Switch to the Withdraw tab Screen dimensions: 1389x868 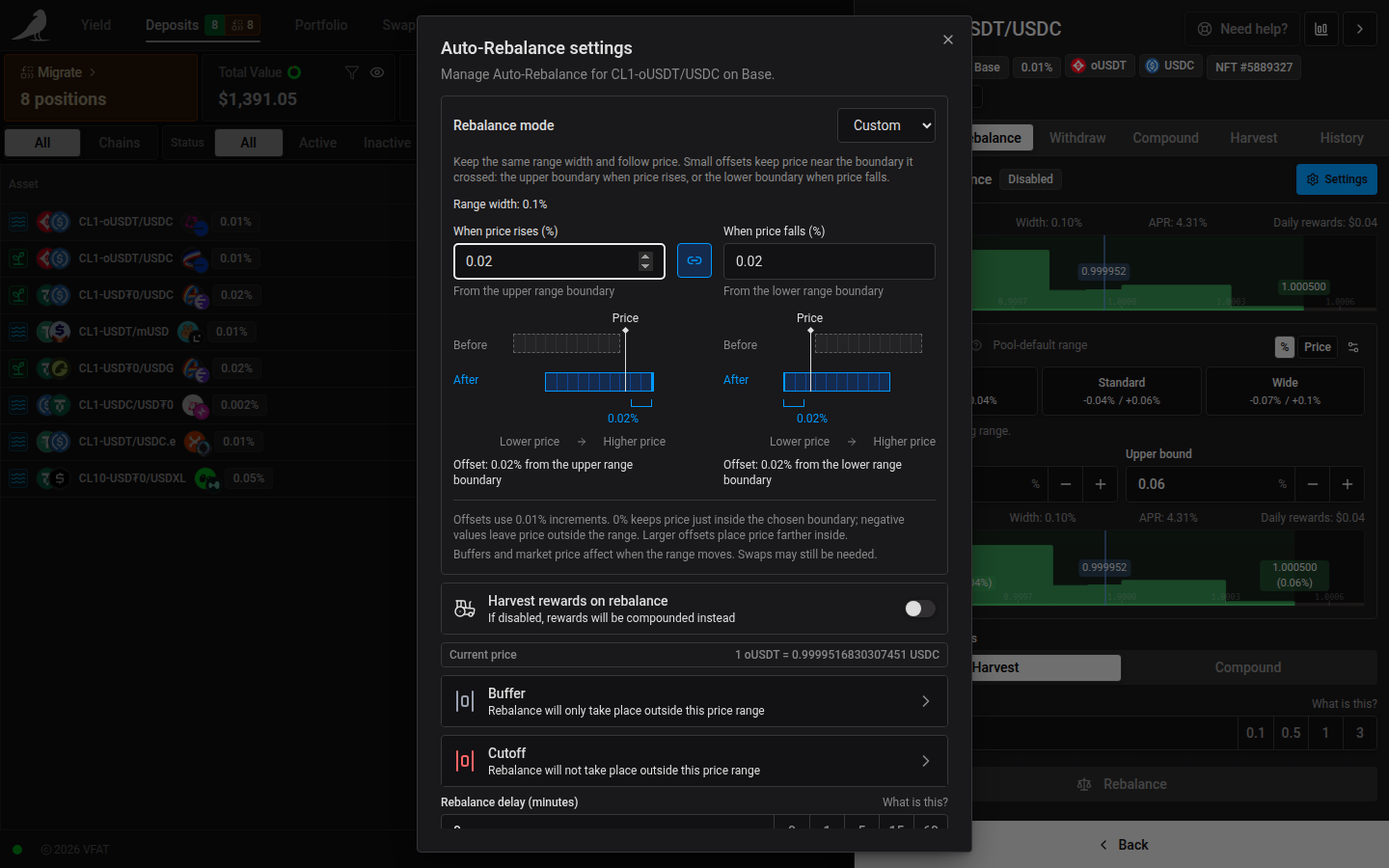[x=1077, y=138]
